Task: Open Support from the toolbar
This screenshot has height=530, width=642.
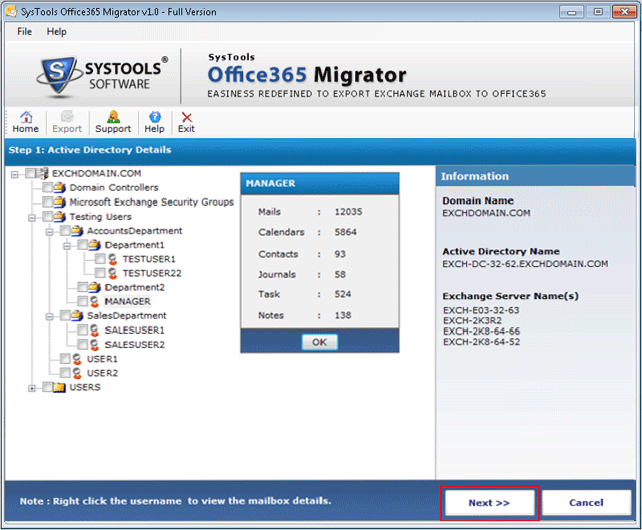Action: coord(113,122)
